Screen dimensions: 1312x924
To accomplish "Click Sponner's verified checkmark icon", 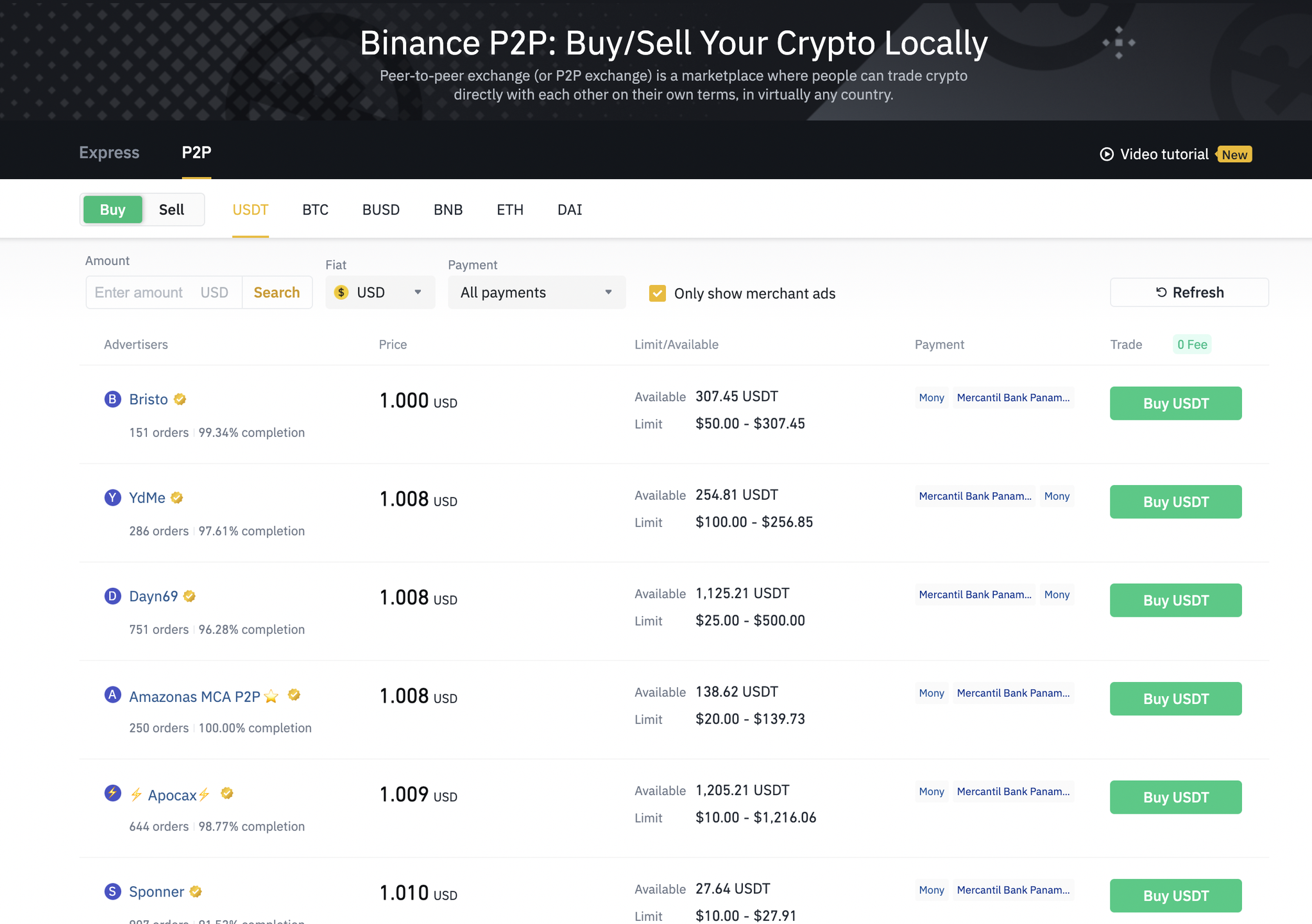I will click(x=196, y=891).
